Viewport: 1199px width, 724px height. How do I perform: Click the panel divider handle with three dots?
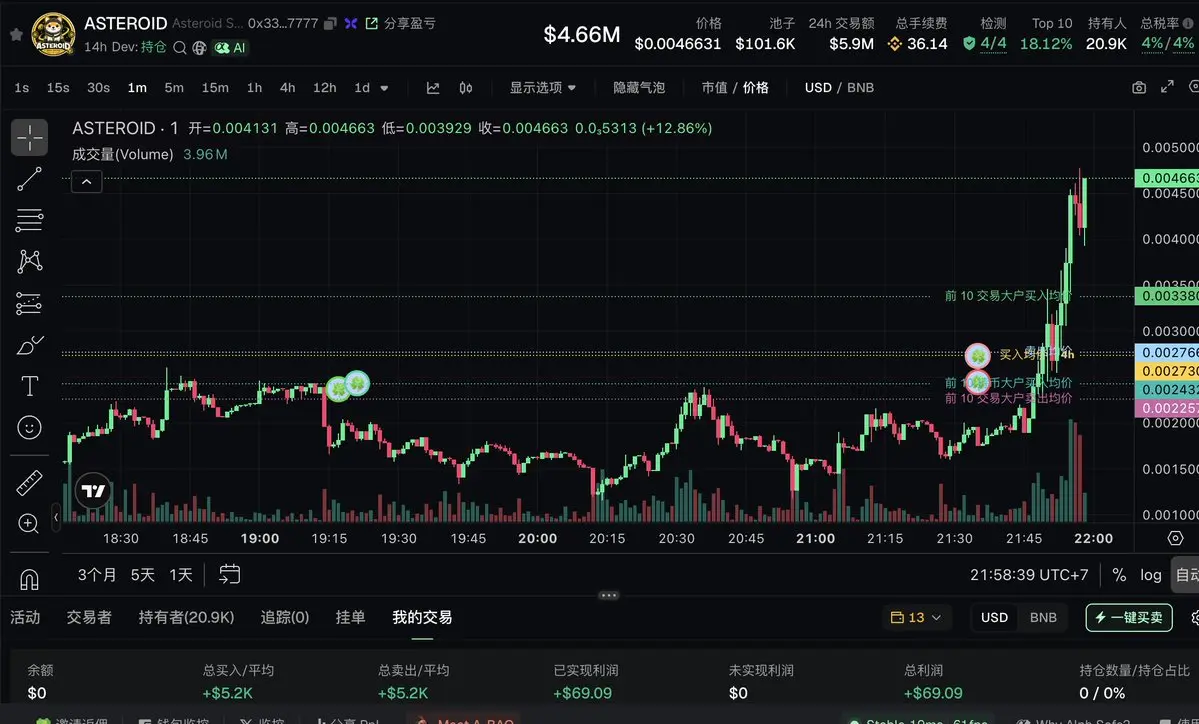pyautogui.click(x=609, y=595)
